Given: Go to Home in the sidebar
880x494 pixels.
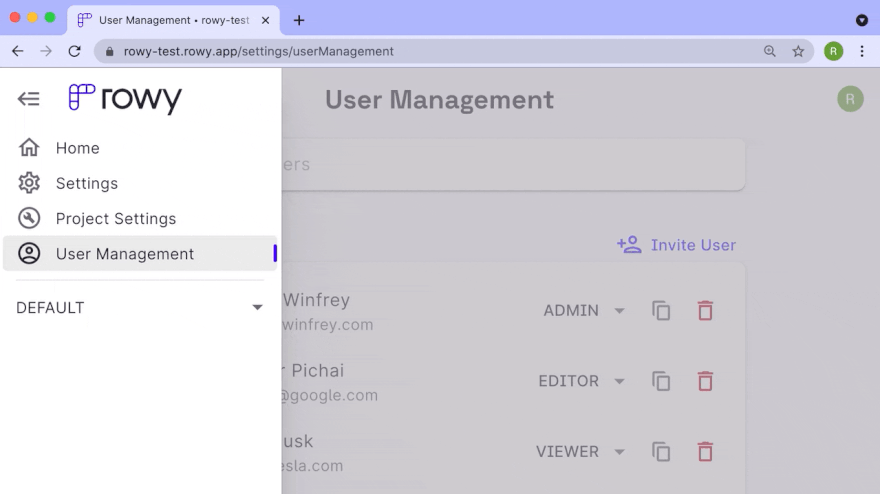Looking at the screenshot, I should pyautogui.click(x=77, y=148).
